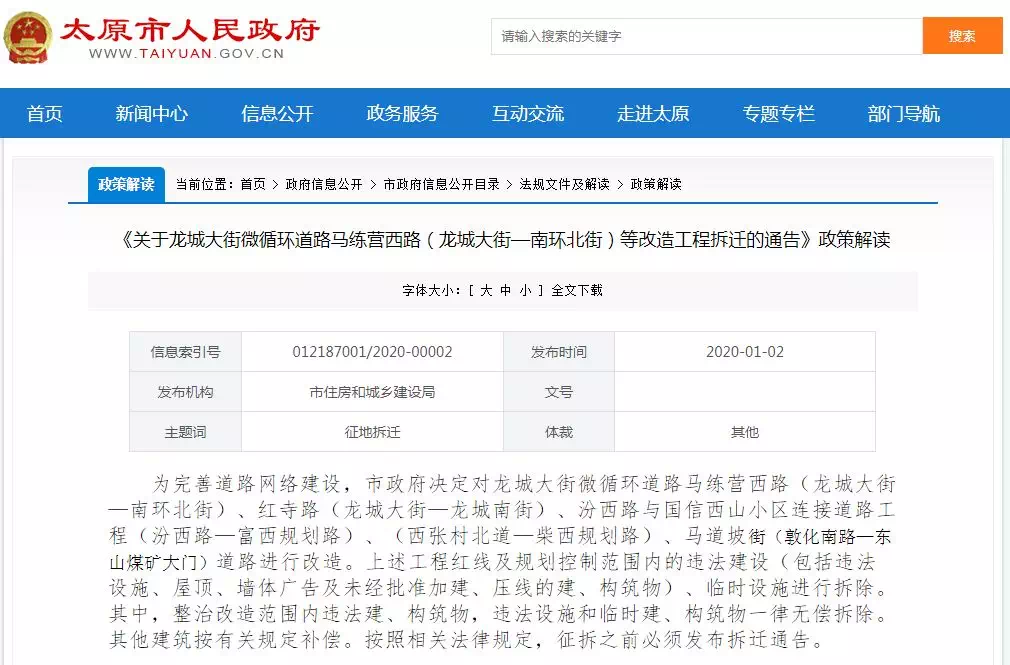Click publishing agency 市住房和城乡建设局
1010x665 pixels.
pos(372,392)
